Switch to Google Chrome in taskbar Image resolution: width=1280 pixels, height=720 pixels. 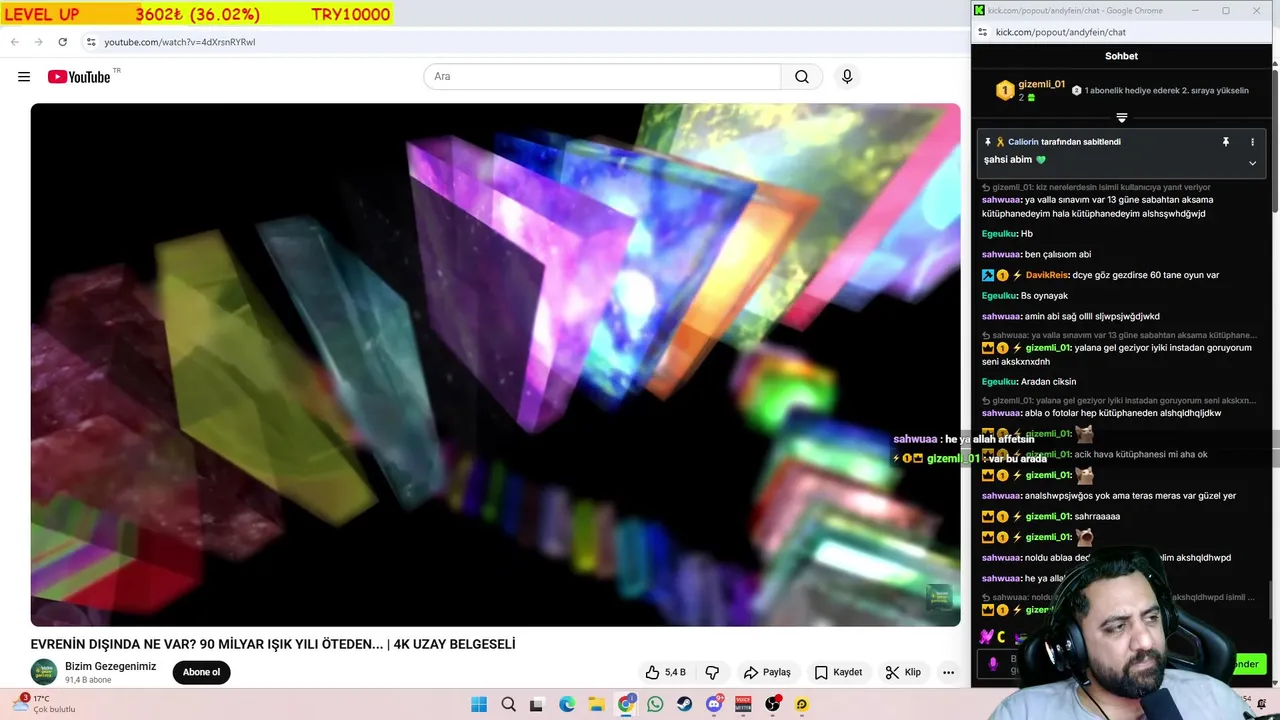point(626,704)
